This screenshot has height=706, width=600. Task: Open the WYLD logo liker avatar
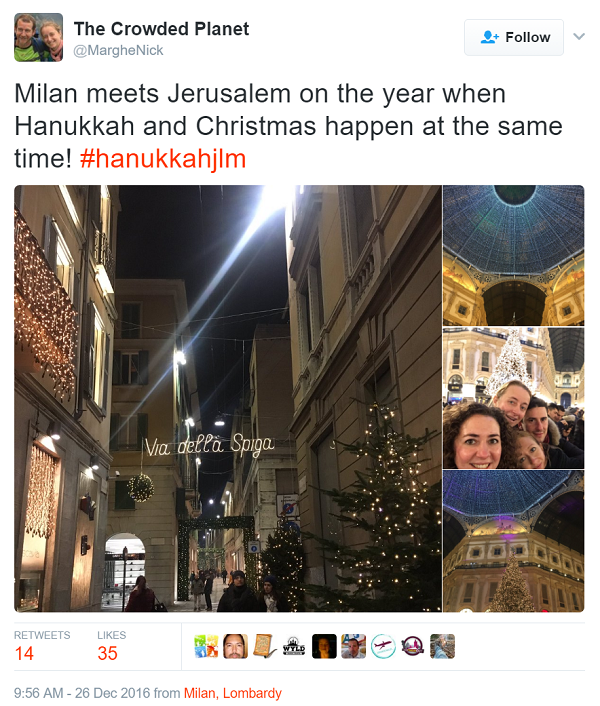point(294,646)
